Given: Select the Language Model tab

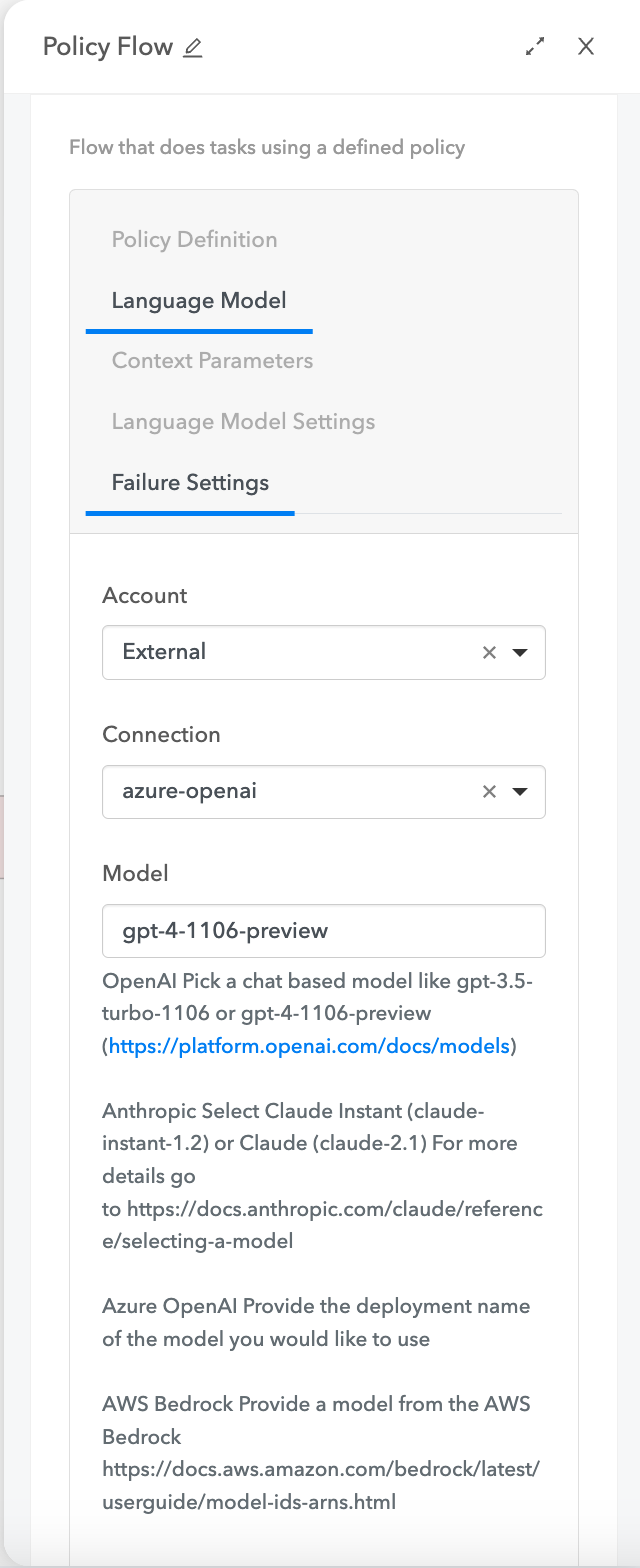Looking at the screenshot, I should (199, 301).
